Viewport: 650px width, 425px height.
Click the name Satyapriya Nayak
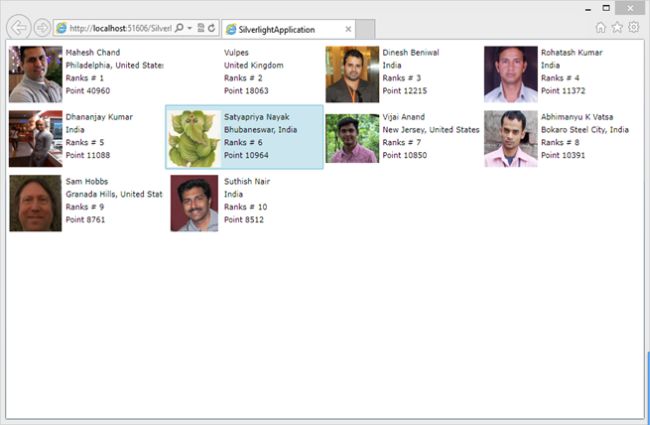click(x=257, y=117)
